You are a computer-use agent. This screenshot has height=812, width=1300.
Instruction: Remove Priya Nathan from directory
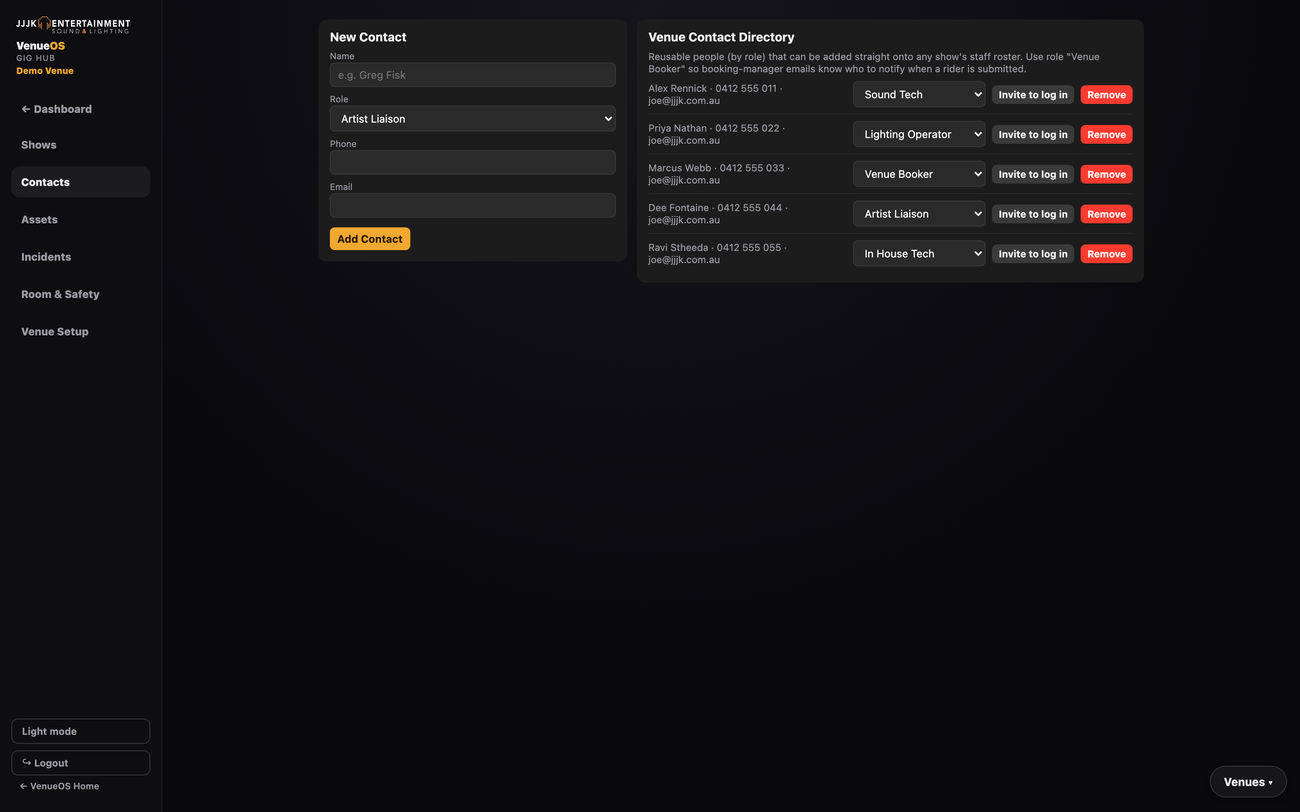coord(1107,134)
